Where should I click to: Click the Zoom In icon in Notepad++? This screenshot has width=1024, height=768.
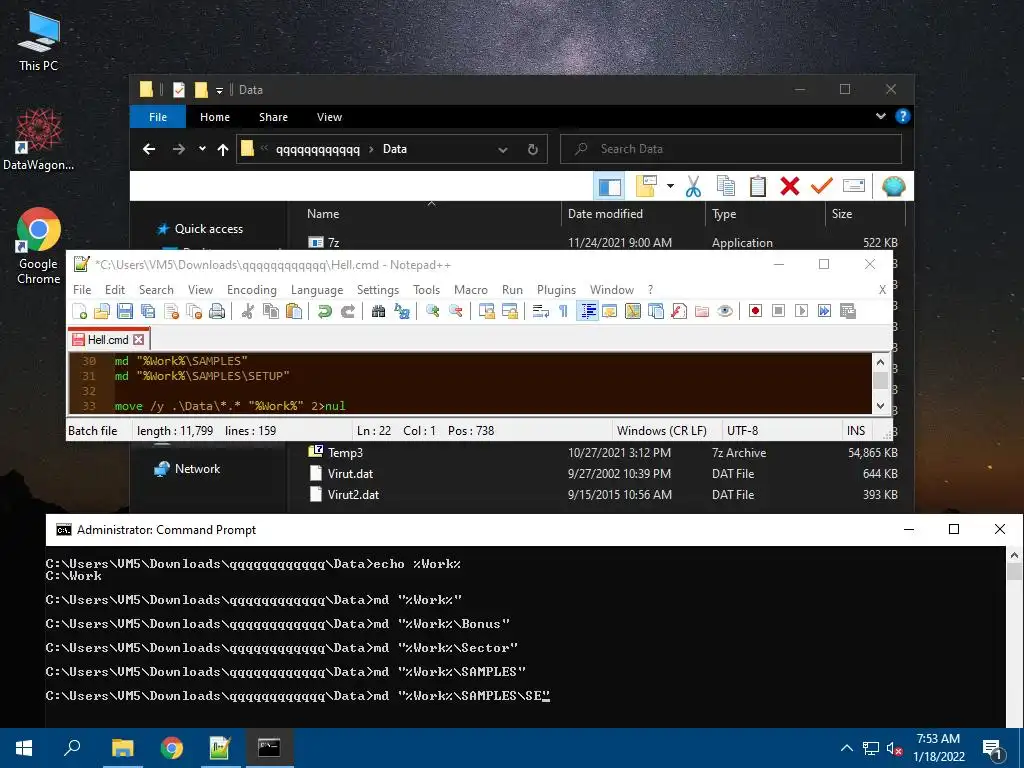click(432, 312)
